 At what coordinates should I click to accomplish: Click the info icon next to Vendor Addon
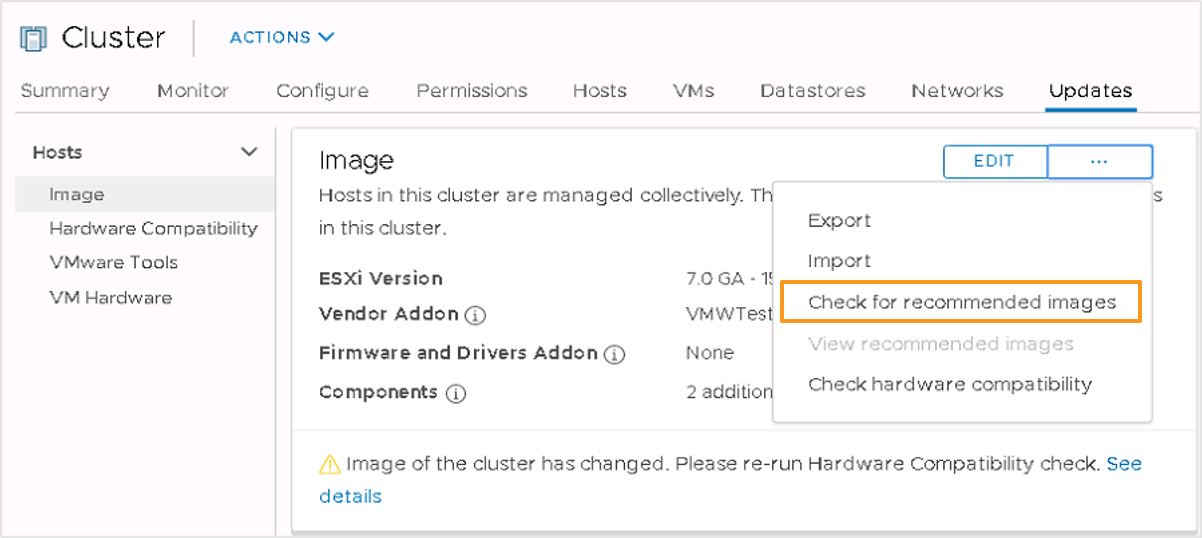(x=476, y=315)
